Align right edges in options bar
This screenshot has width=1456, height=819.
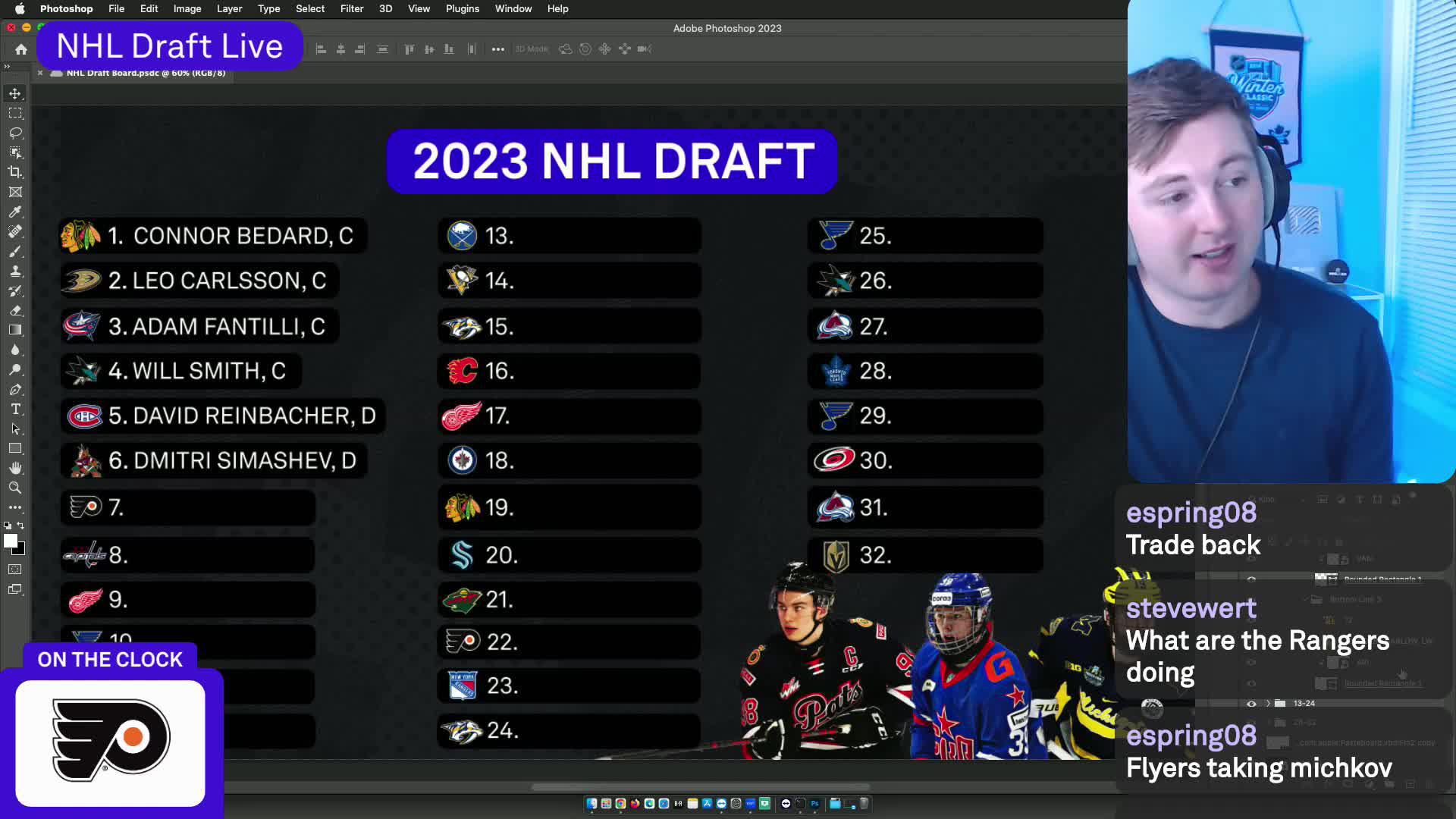tap(360, 49)
